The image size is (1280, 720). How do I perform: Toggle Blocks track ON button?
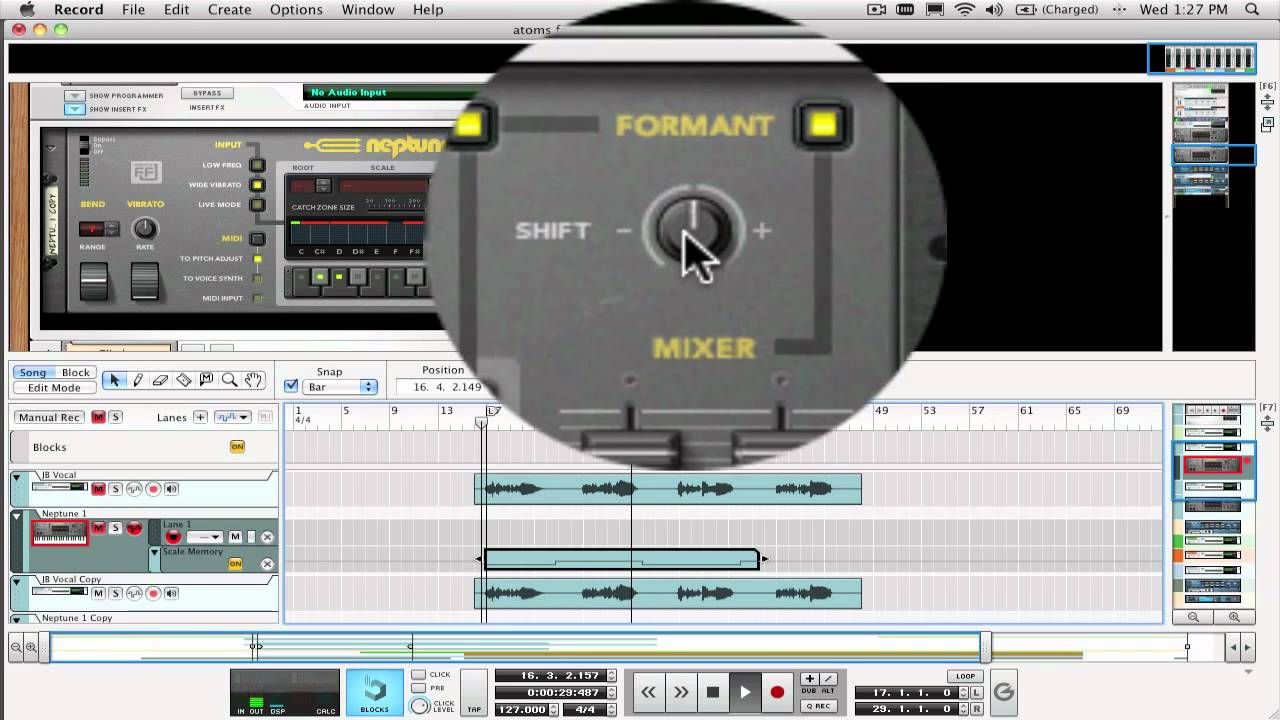coord(237,447)
